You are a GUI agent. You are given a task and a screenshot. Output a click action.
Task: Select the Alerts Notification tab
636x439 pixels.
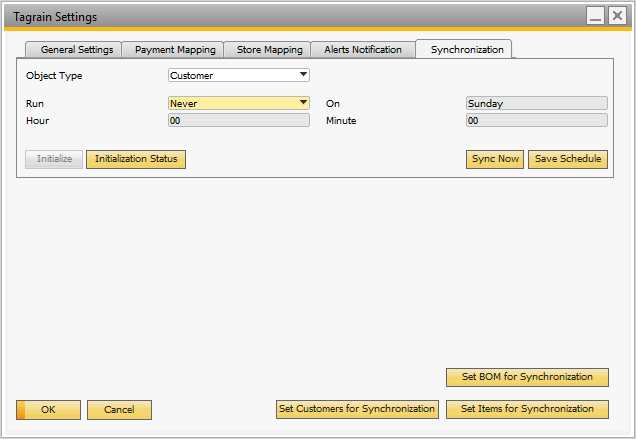362,50
